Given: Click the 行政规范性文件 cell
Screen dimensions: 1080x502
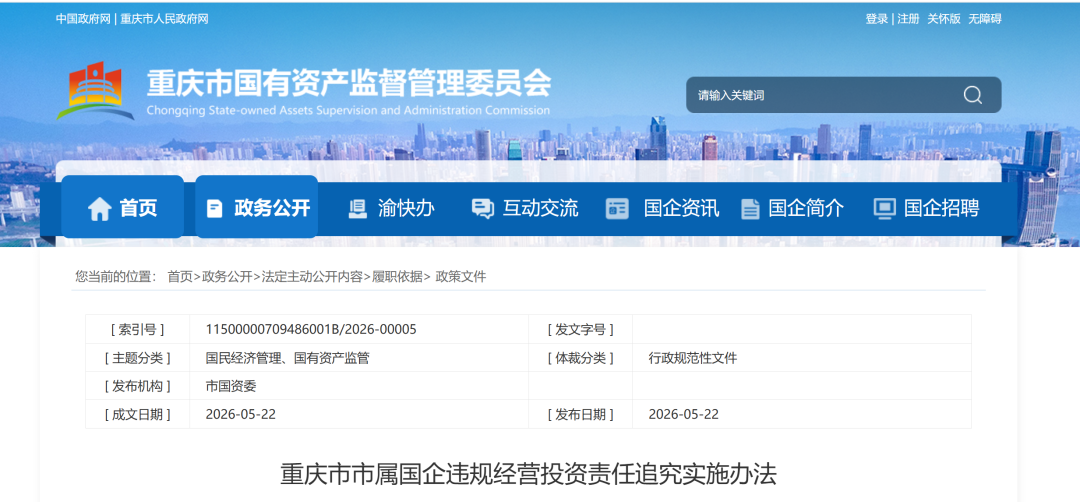Looking at the screenshot, I should (693, 358).
